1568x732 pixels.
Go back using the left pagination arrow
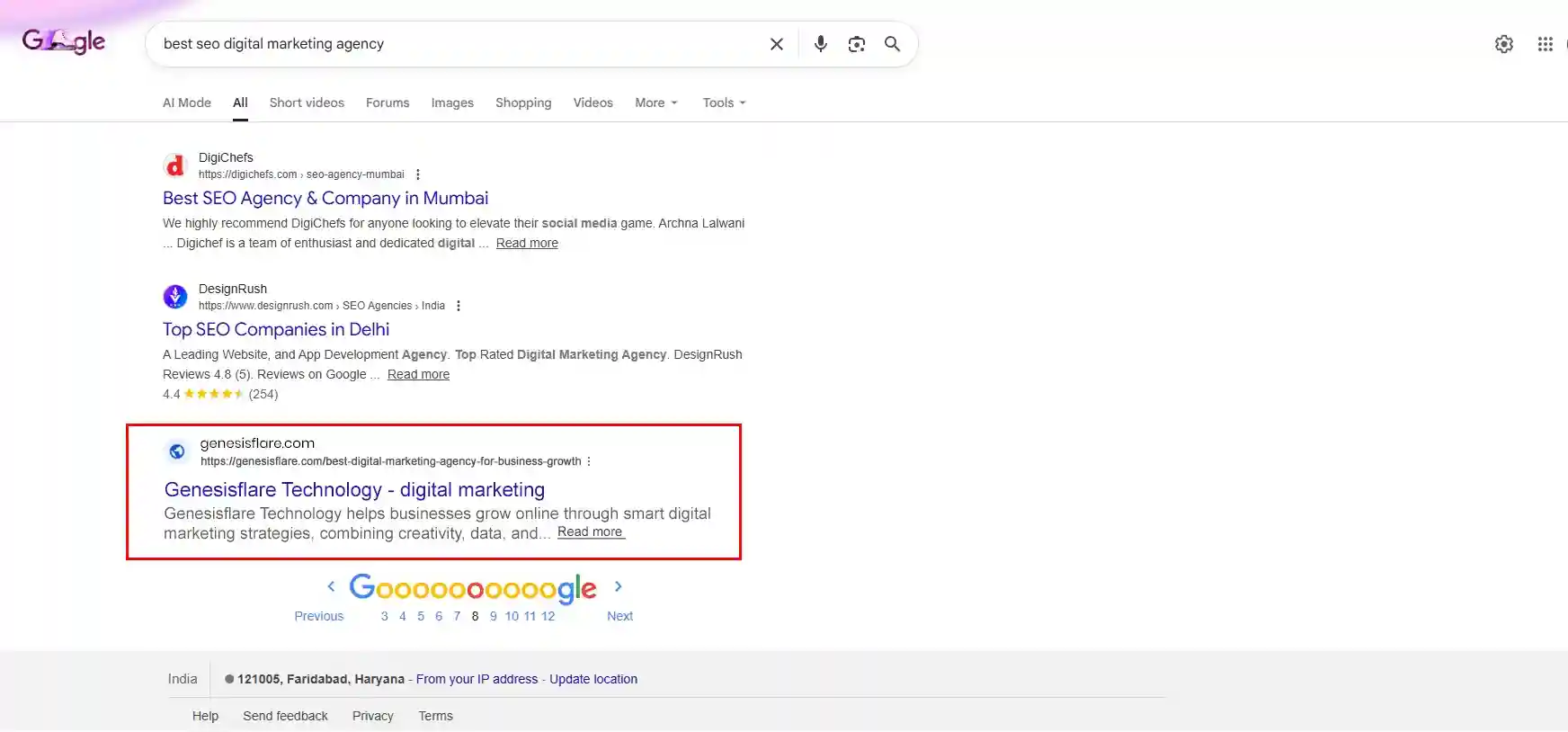[x=331, y=586]
